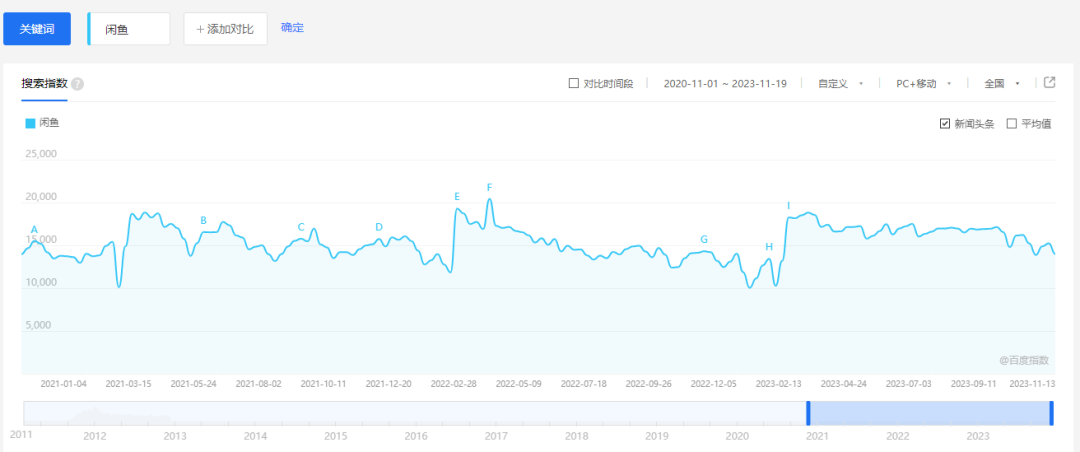Check the 平均值 checkbox

[1012, 124]
